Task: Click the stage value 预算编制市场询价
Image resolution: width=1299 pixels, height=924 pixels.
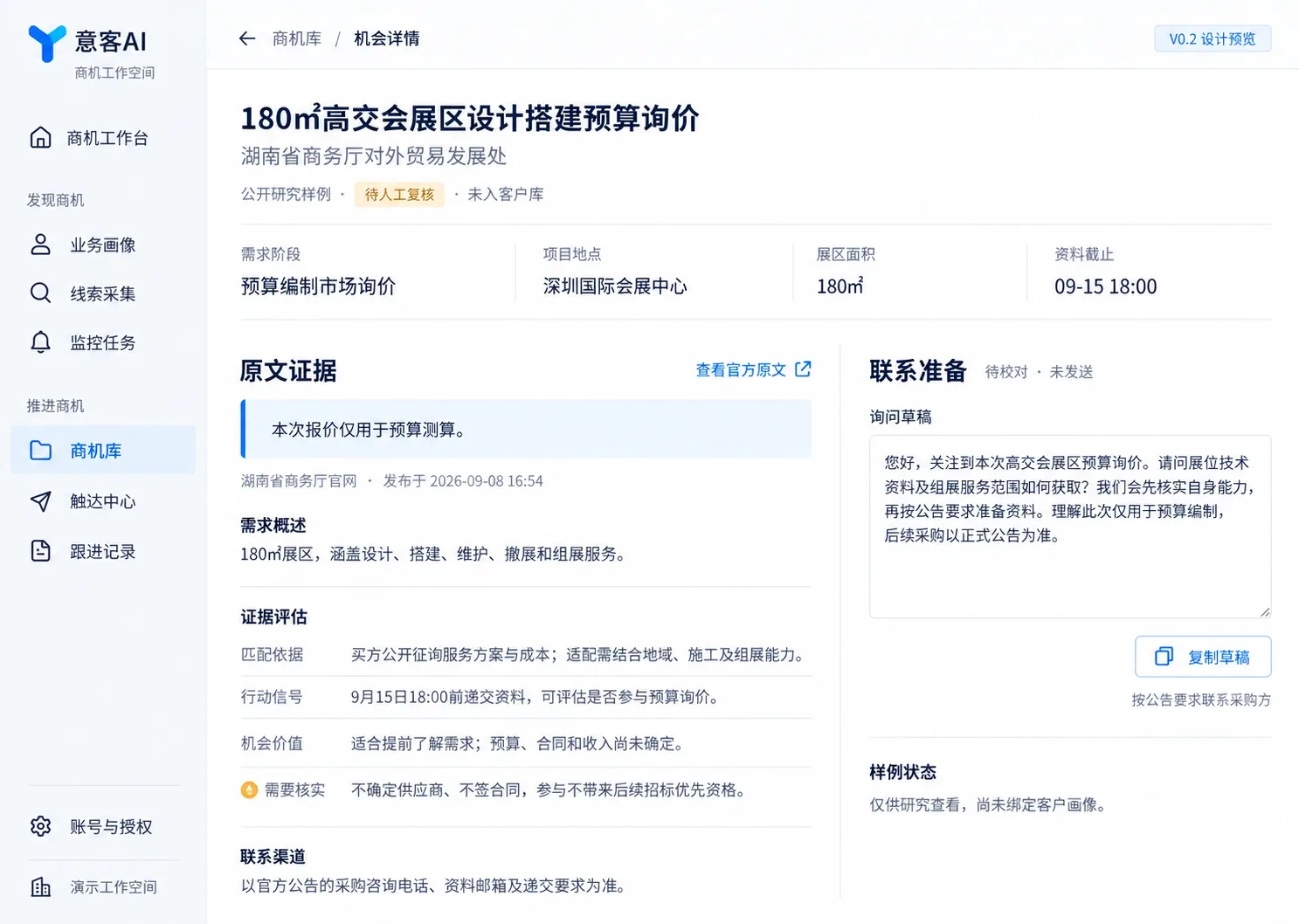Action: tap(318, 286)
